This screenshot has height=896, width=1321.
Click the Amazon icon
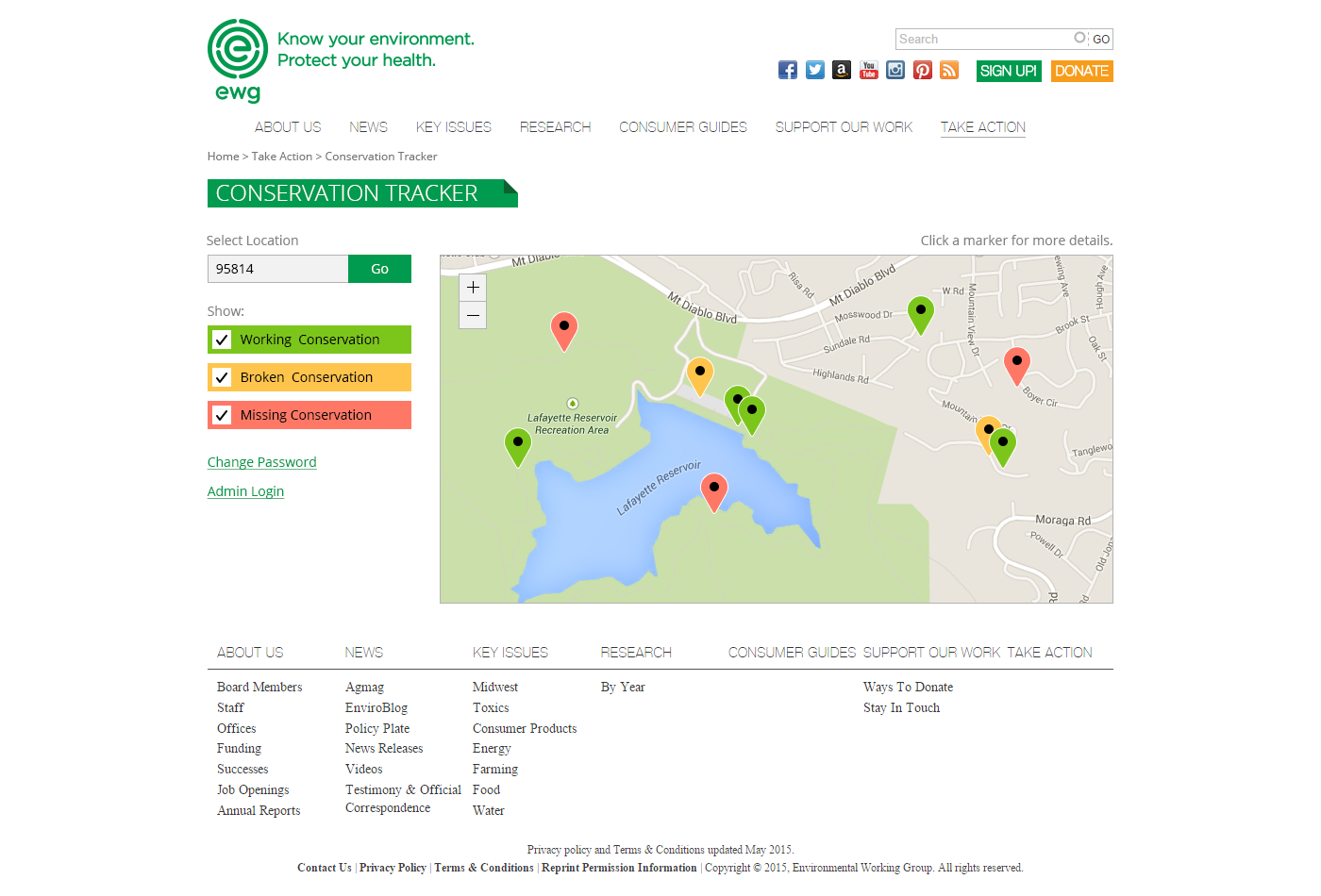[842, 70]
